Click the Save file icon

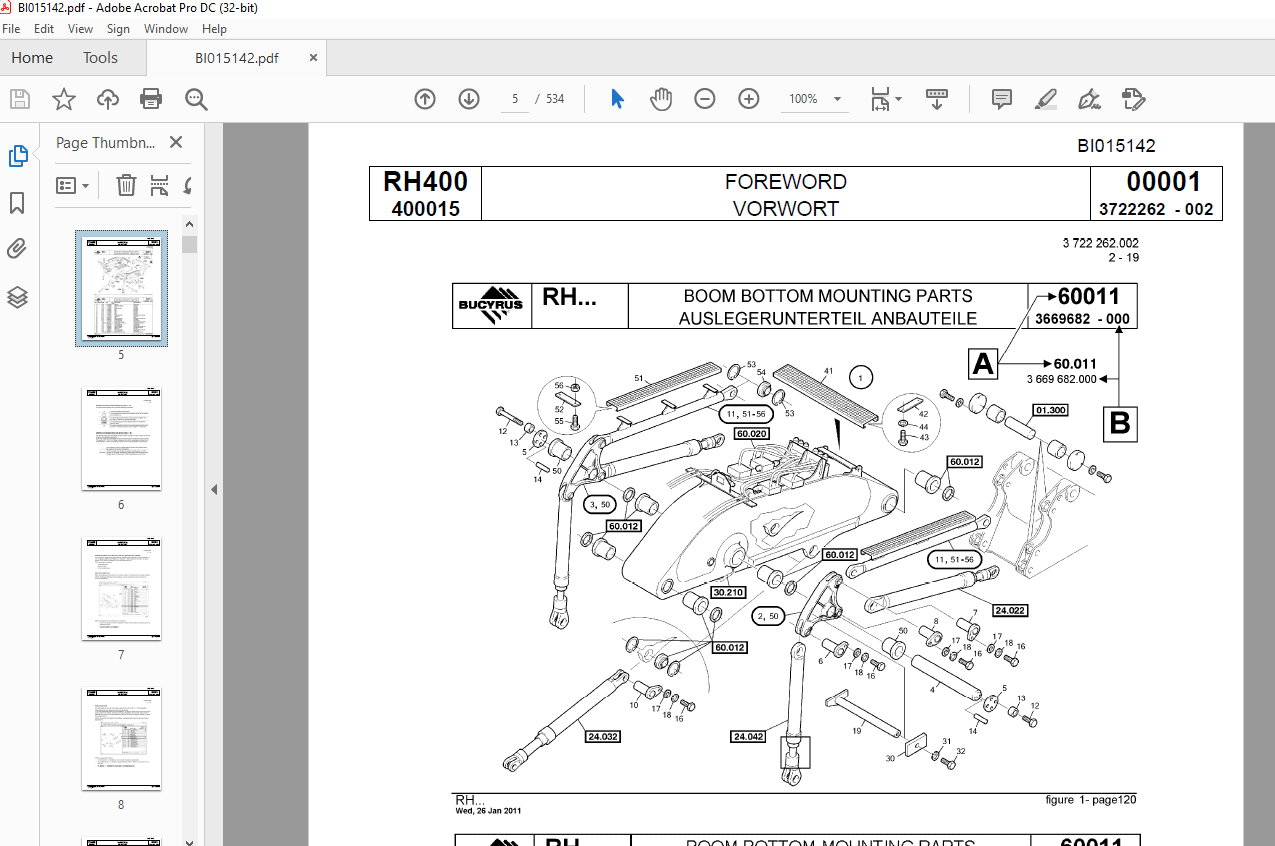pyautogui.click(x=20, y=99)
